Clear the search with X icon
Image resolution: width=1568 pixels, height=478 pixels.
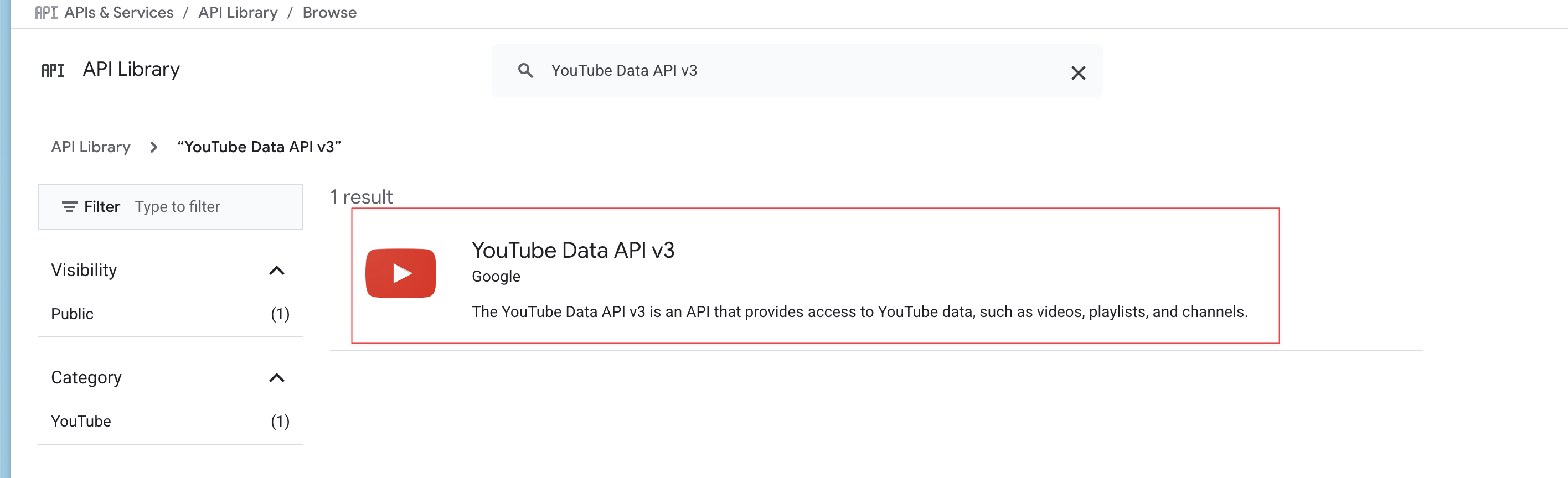click(1078, 73)
